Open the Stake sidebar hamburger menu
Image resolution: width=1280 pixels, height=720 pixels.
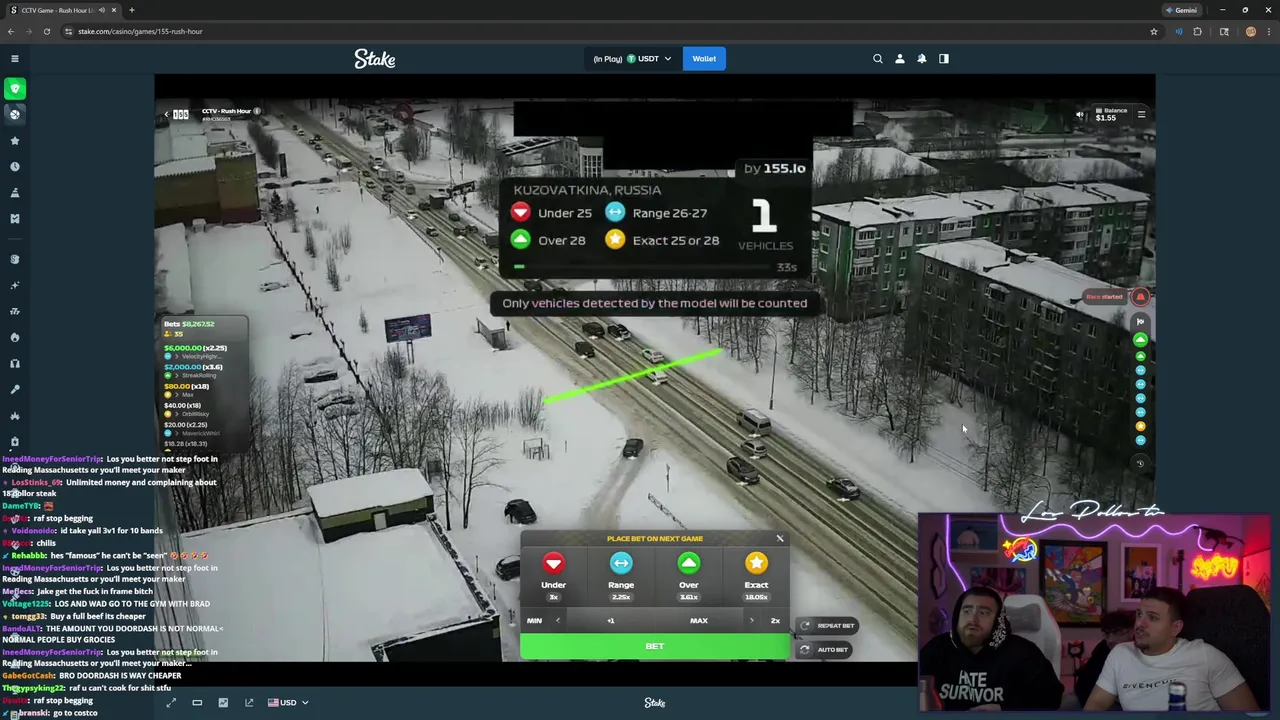pos(15,59)
